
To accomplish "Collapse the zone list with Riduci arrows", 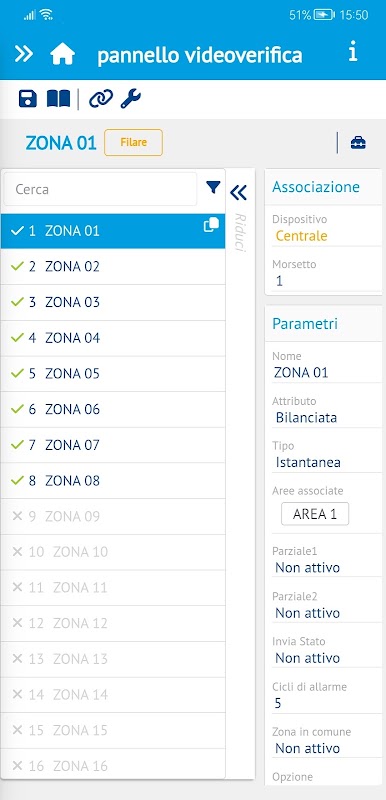I will point(238,192).
